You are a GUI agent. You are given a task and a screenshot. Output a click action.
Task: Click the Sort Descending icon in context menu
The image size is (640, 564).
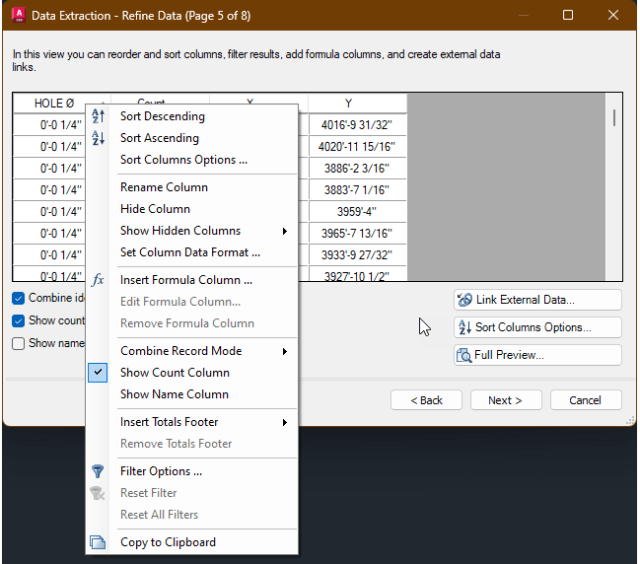(98, 116)
